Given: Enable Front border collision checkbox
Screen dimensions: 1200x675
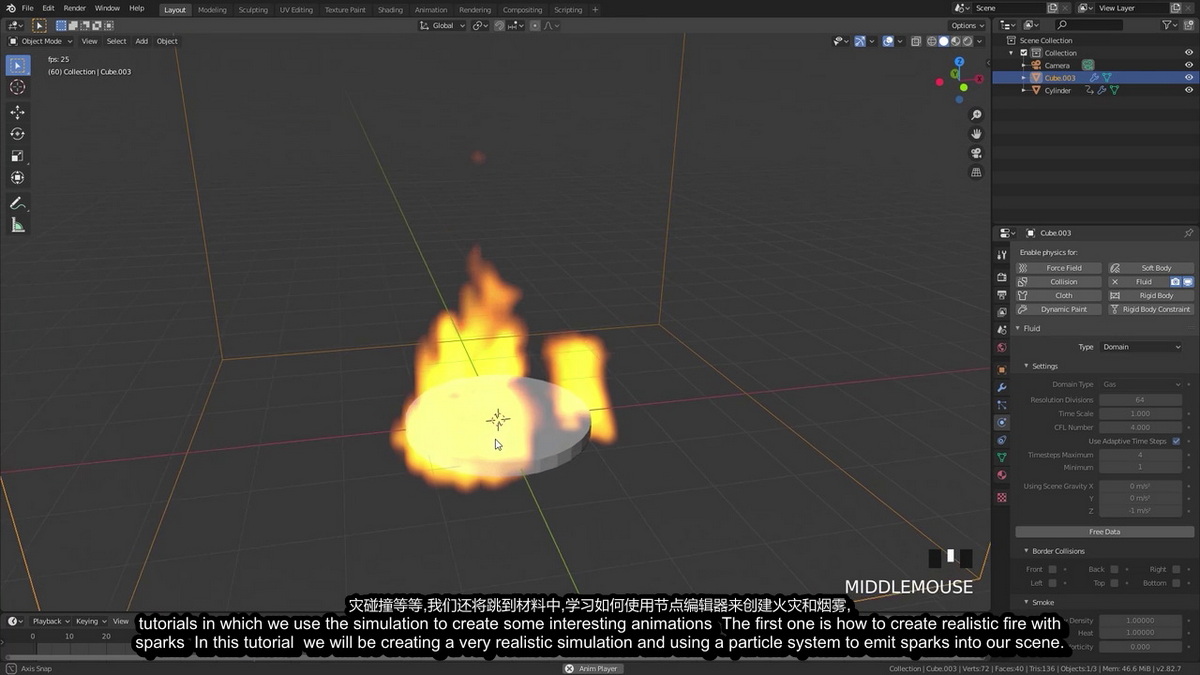Looking at the screenshot, I should (1051, 569).
